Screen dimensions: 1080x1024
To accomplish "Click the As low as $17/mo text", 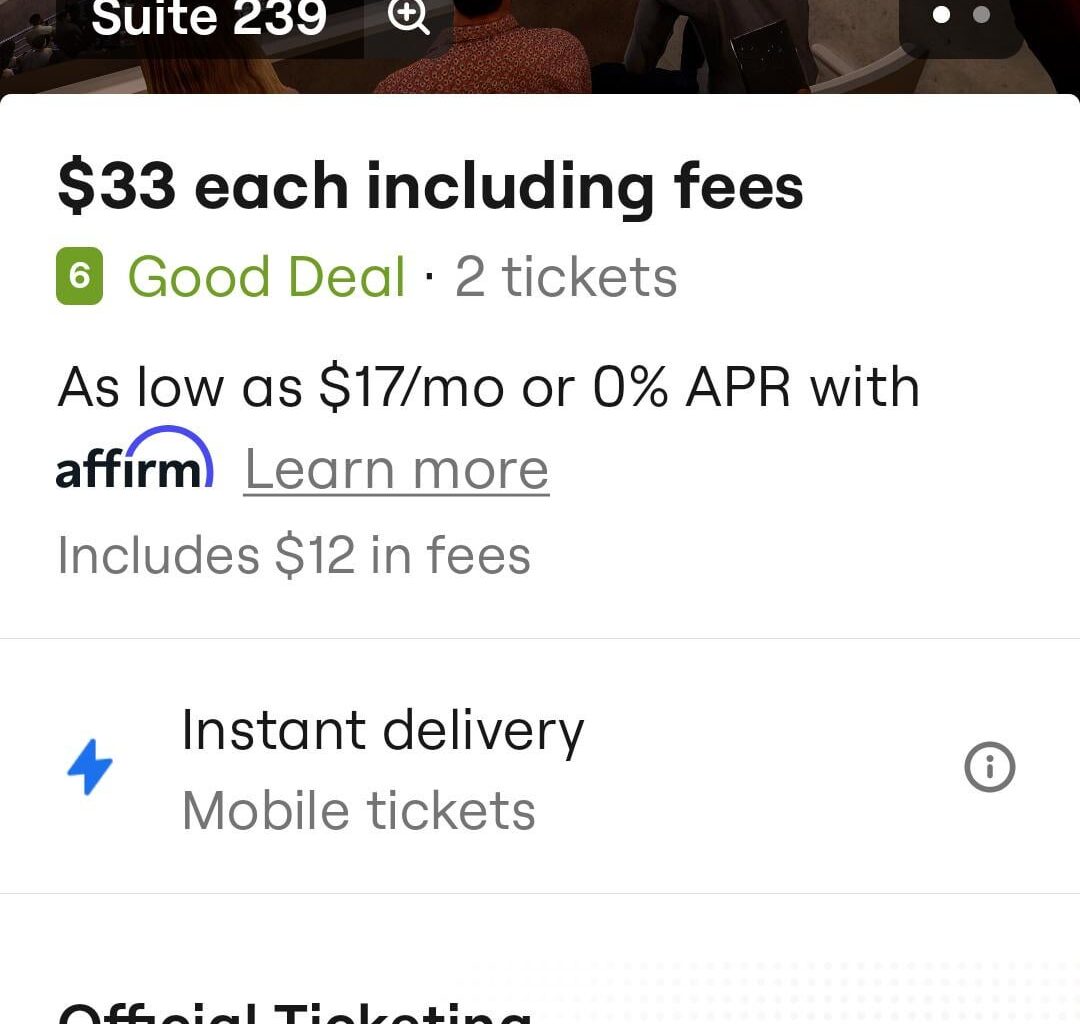I will (x=487, y=387).
